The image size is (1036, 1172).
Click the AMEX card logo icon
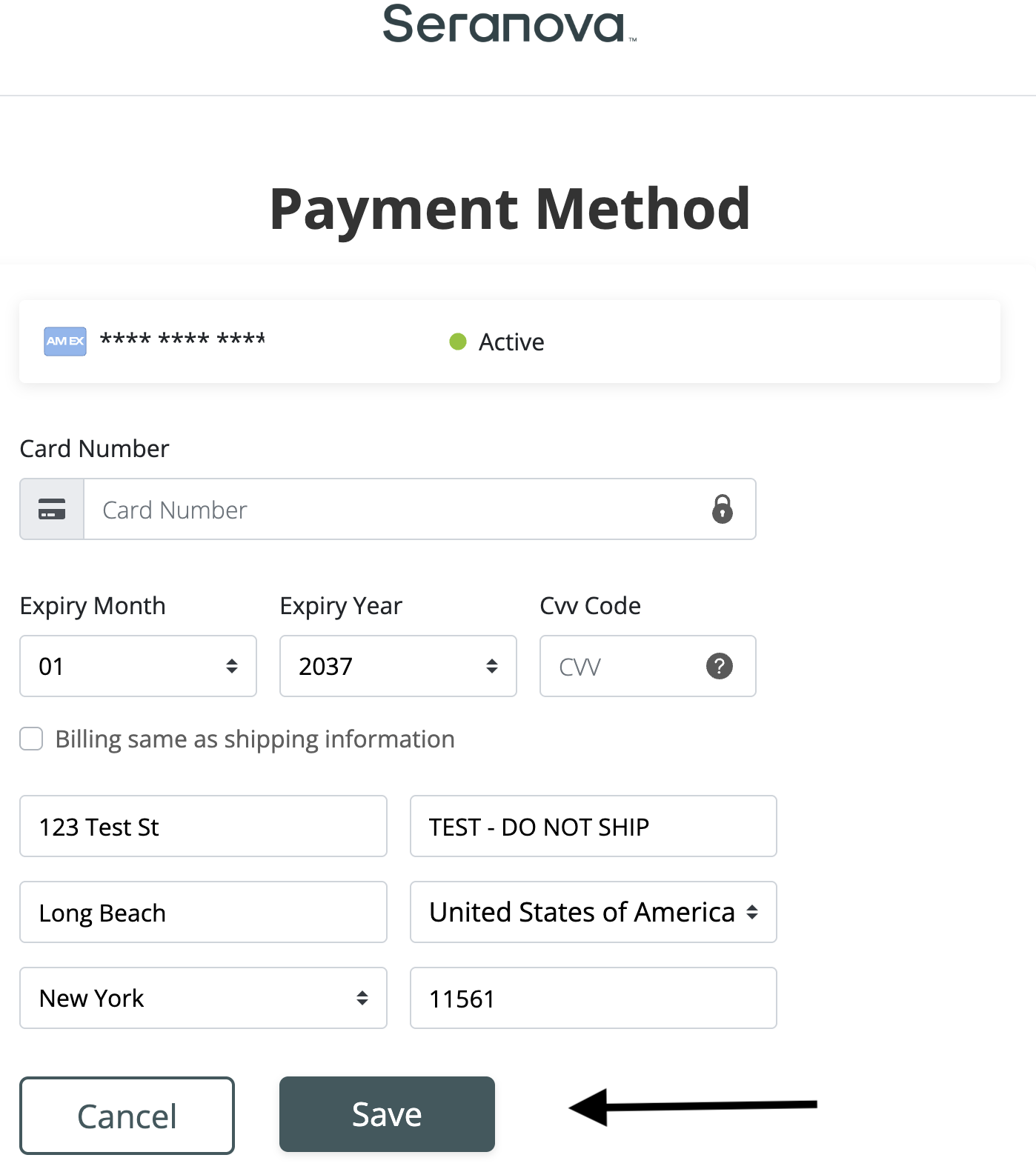point(65,342)
